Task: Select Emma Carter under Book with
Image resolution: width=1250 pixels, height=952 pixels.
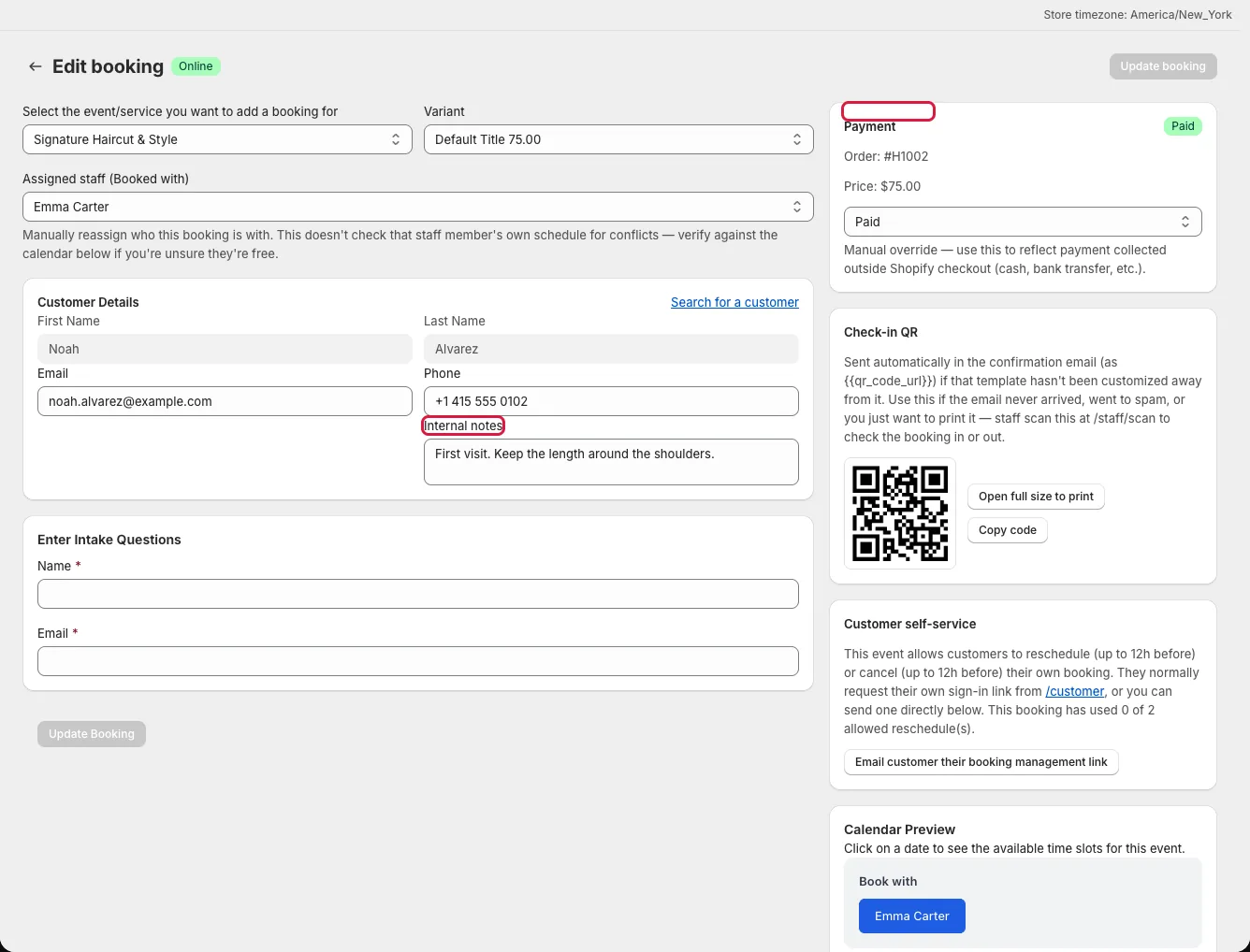Action: click(912, 916)
